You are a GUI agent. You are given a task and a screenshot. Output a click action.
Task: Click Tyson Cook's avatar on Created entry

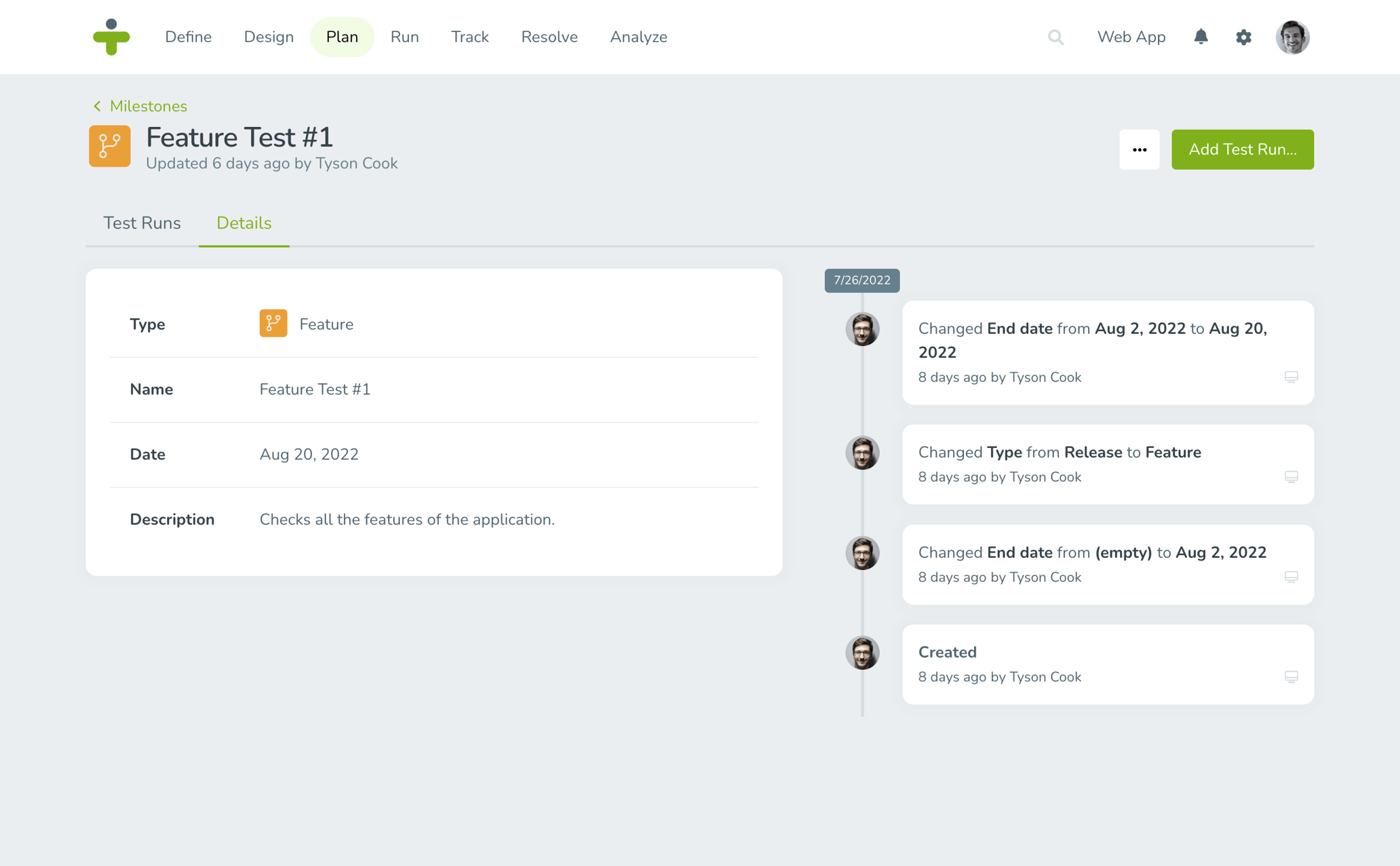[x=862, y=653]
